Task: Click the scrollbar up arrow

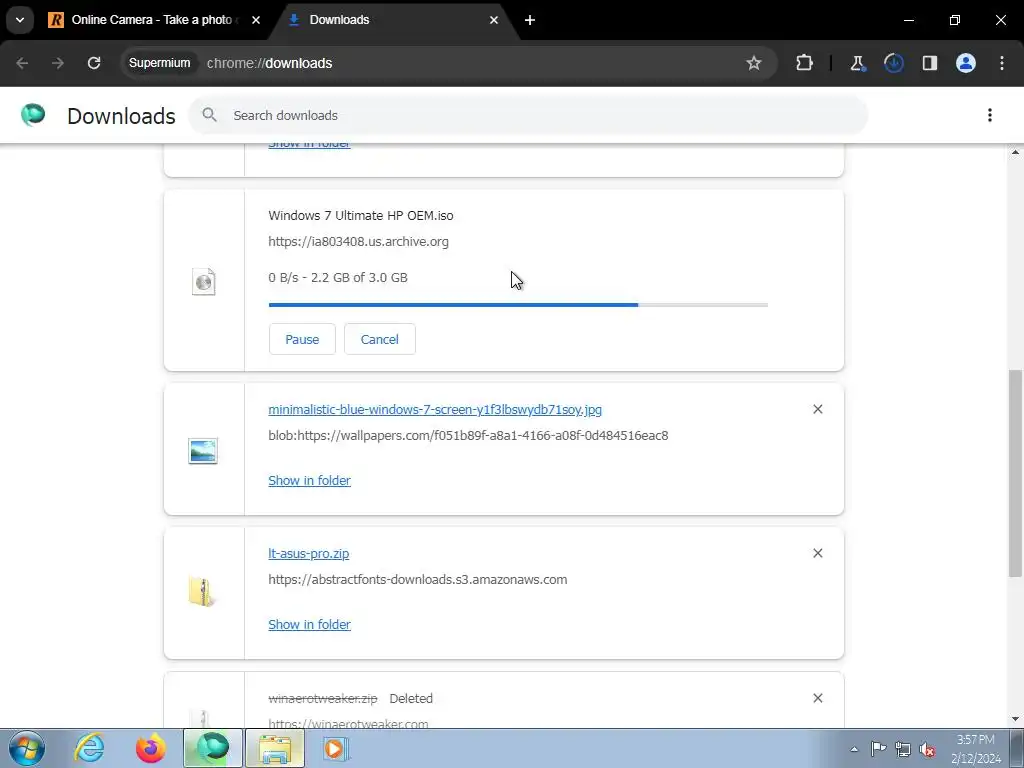Action: (x=1015, y=152)
